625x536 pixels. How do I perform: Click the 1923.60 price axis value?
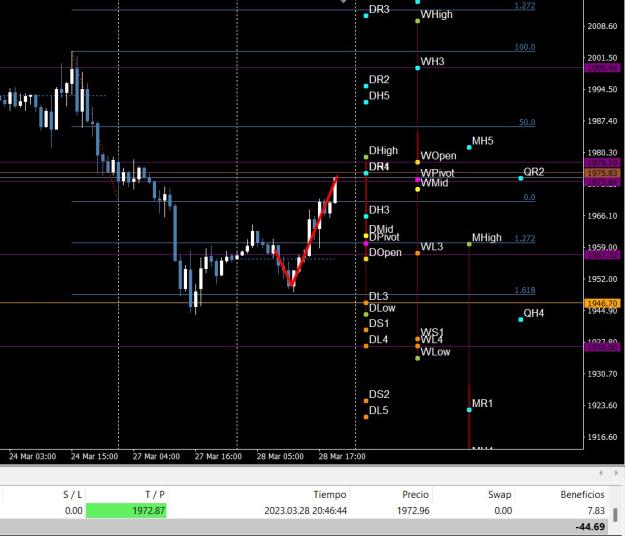point(602,405)
